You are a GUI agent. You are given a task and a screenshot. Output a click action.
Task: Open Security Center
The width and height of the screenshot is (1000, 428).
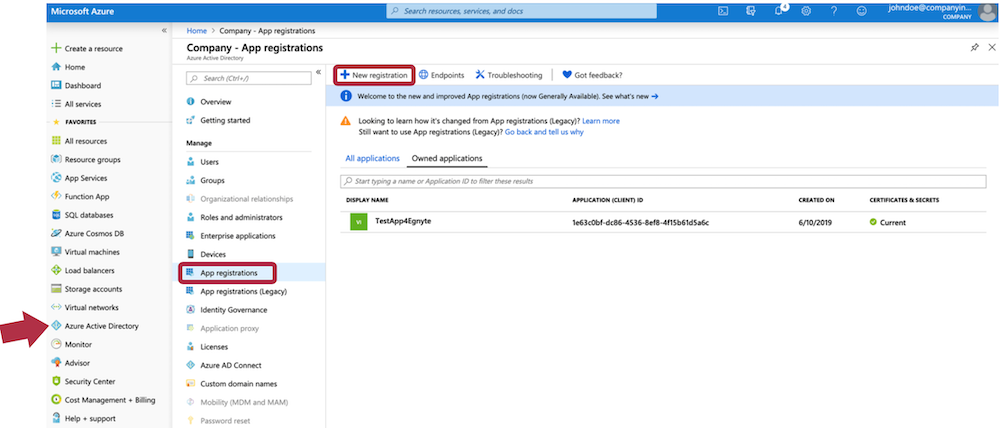point(83,381)
